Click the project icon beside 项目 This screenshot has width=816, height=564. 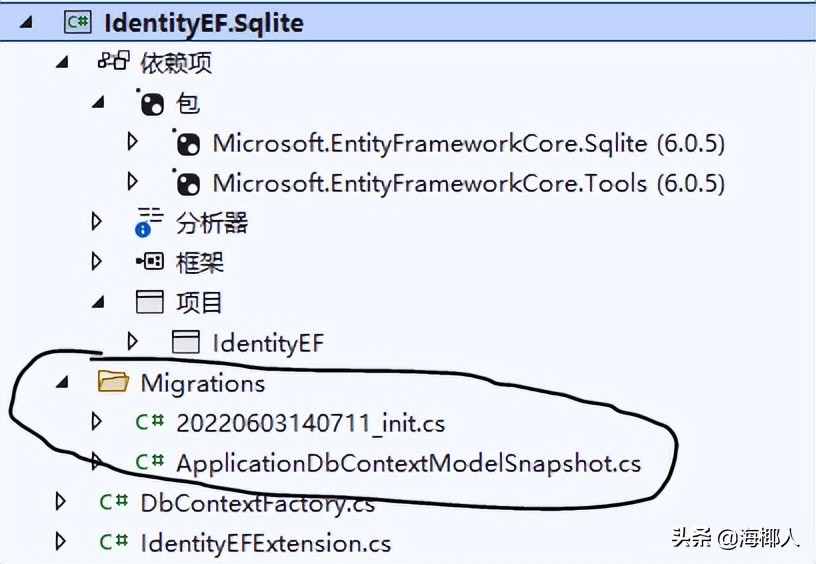150,302
